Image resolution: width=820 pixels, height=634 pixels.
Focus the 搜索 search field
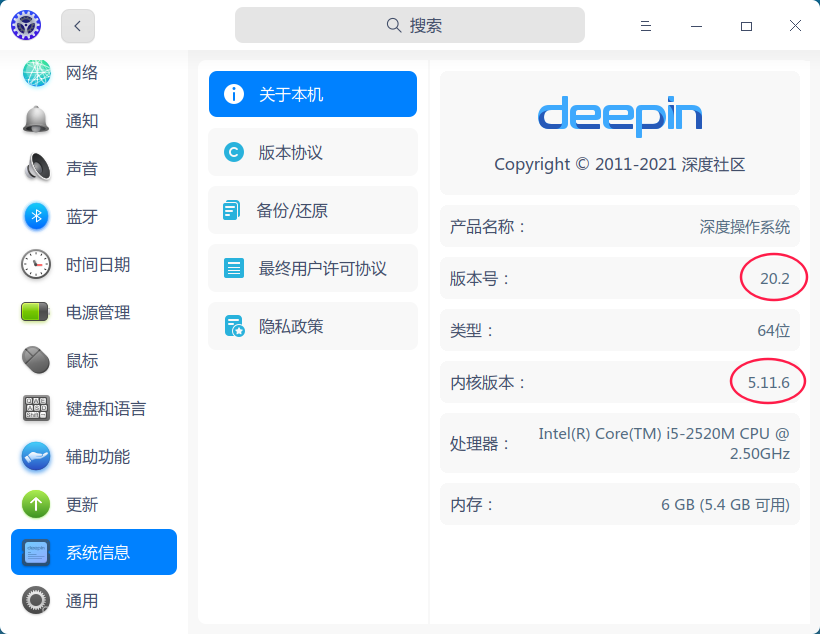[410, 25]
